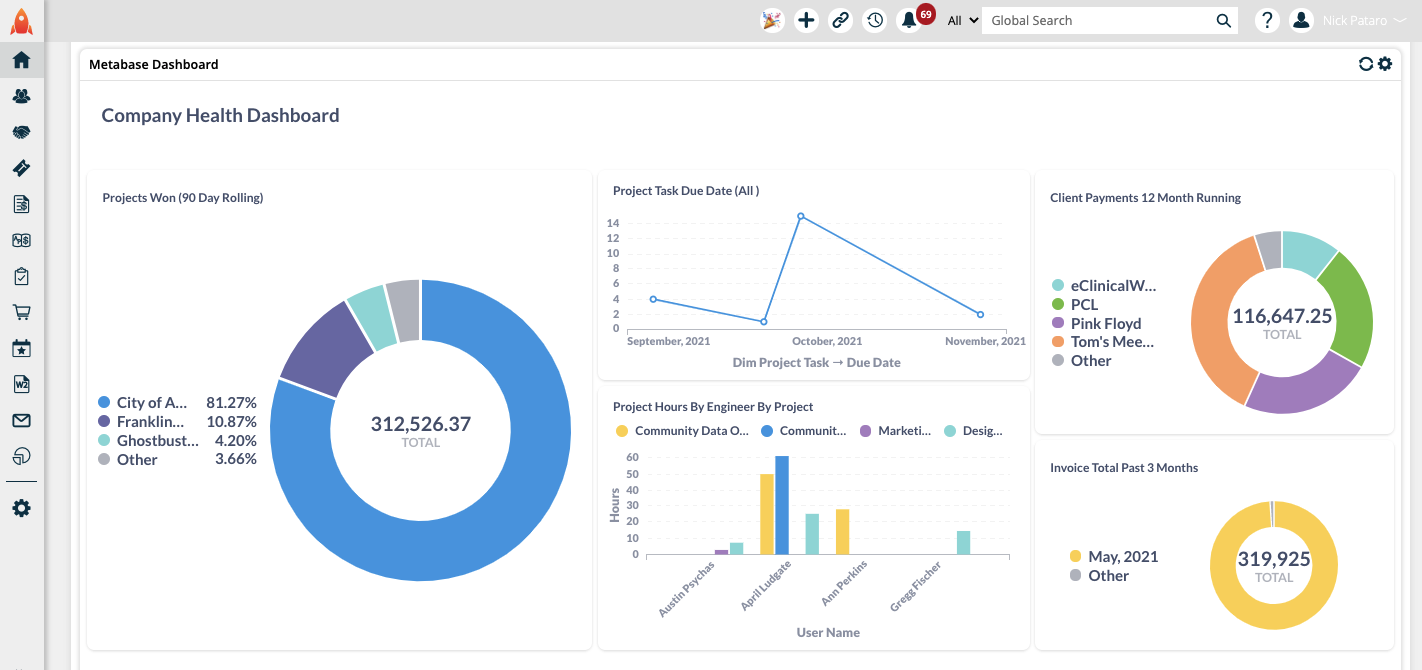Toggle the Community Data O... bar series legend
The image size is (1422, 670).
click(682, 431)
